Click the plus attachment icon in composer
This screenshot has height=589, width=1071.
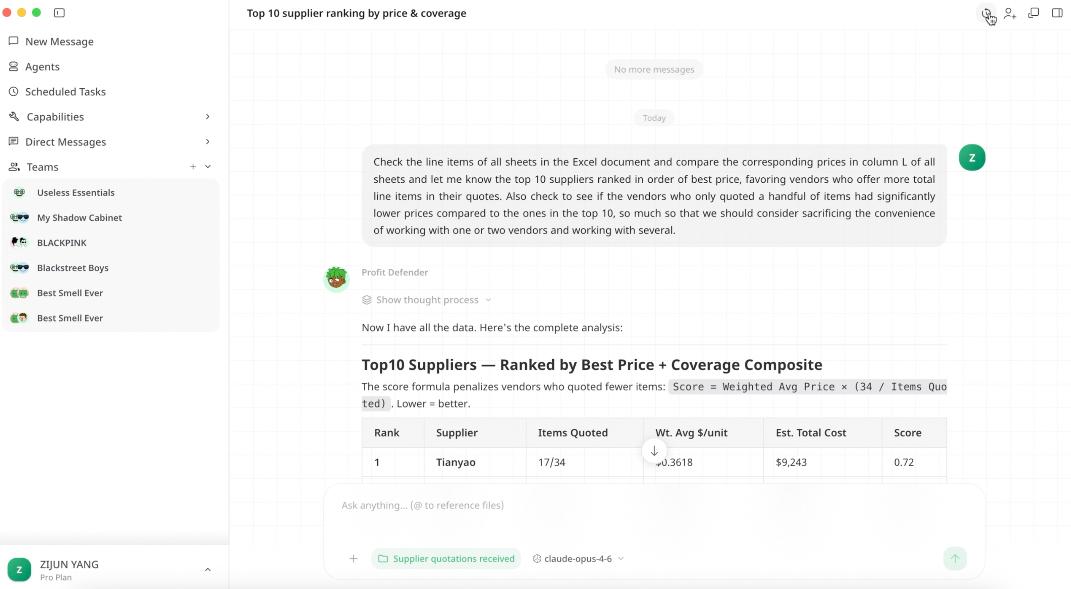click(x=353, y=559)
